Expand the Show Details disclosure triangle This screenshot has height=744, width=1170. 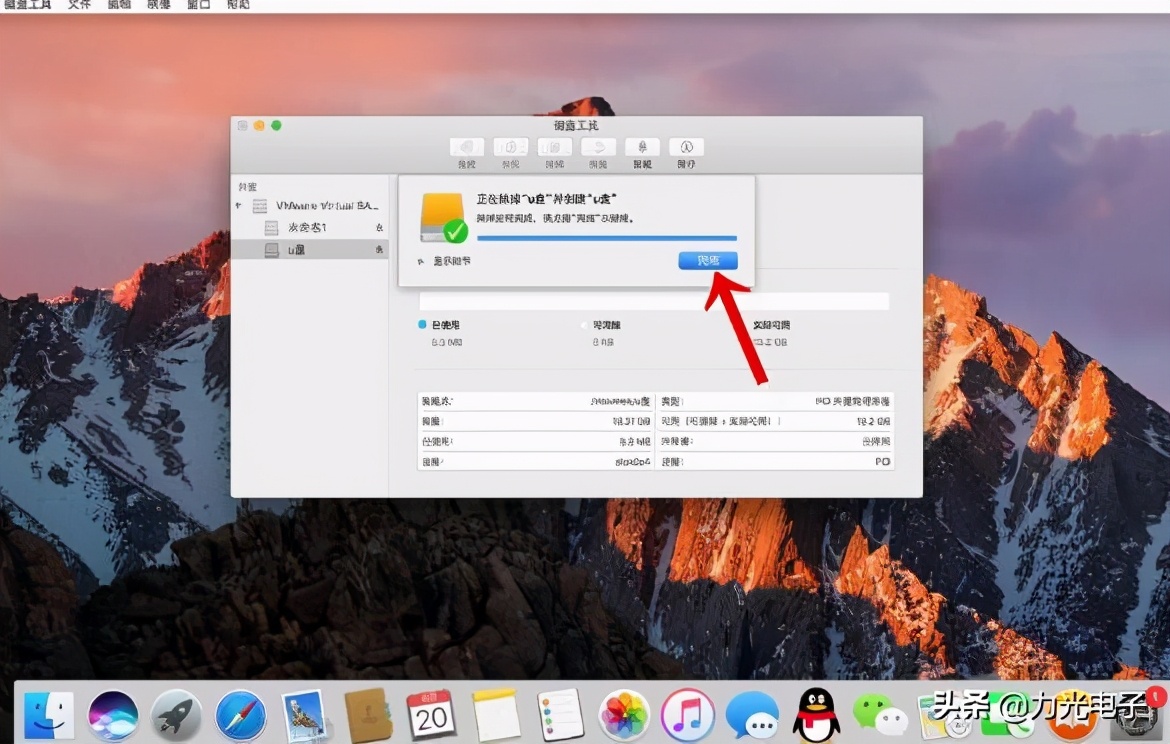[421, 261]
